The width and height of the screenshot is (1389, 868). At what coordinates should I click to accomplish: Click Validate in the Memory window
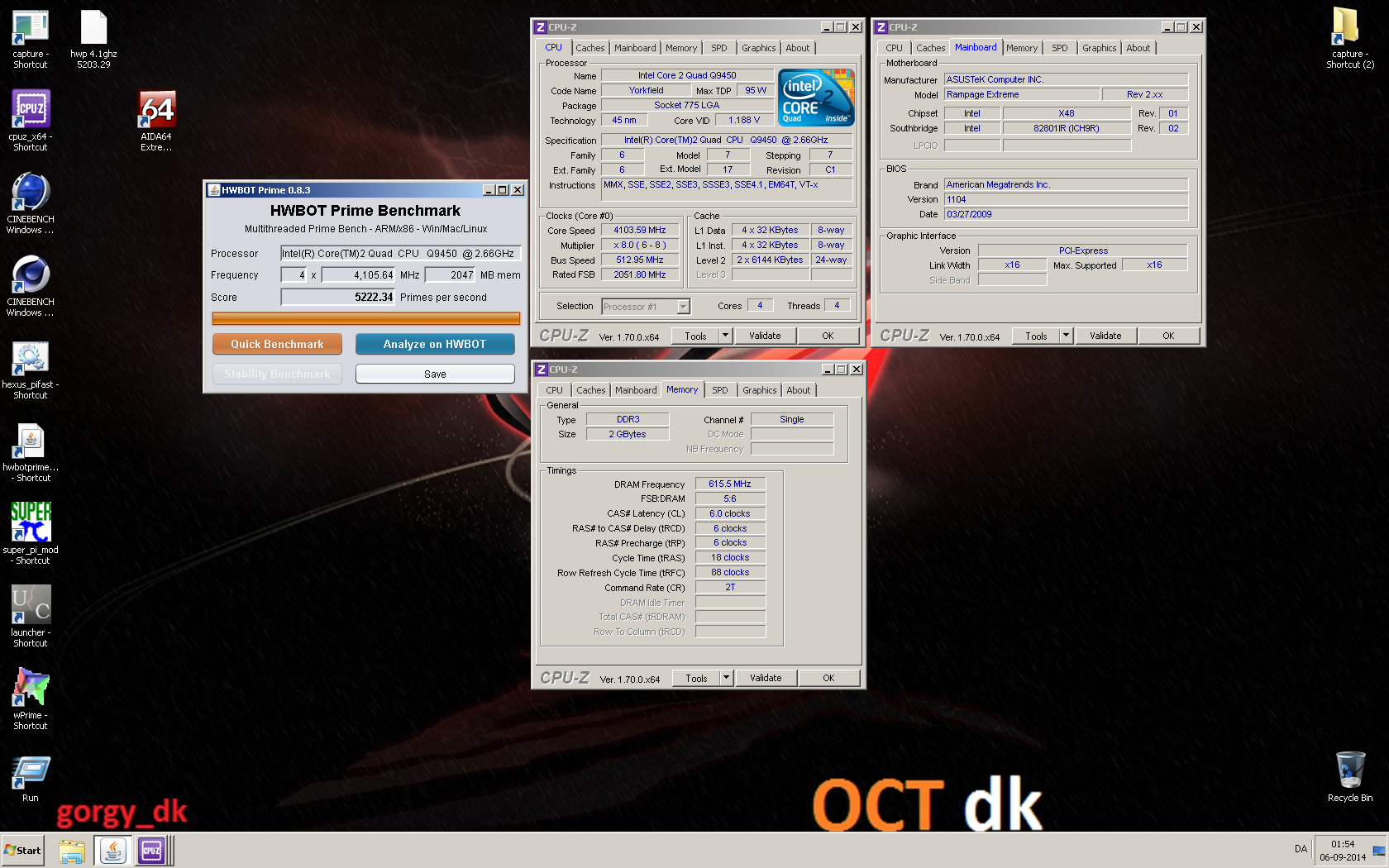tap(766, 678)
